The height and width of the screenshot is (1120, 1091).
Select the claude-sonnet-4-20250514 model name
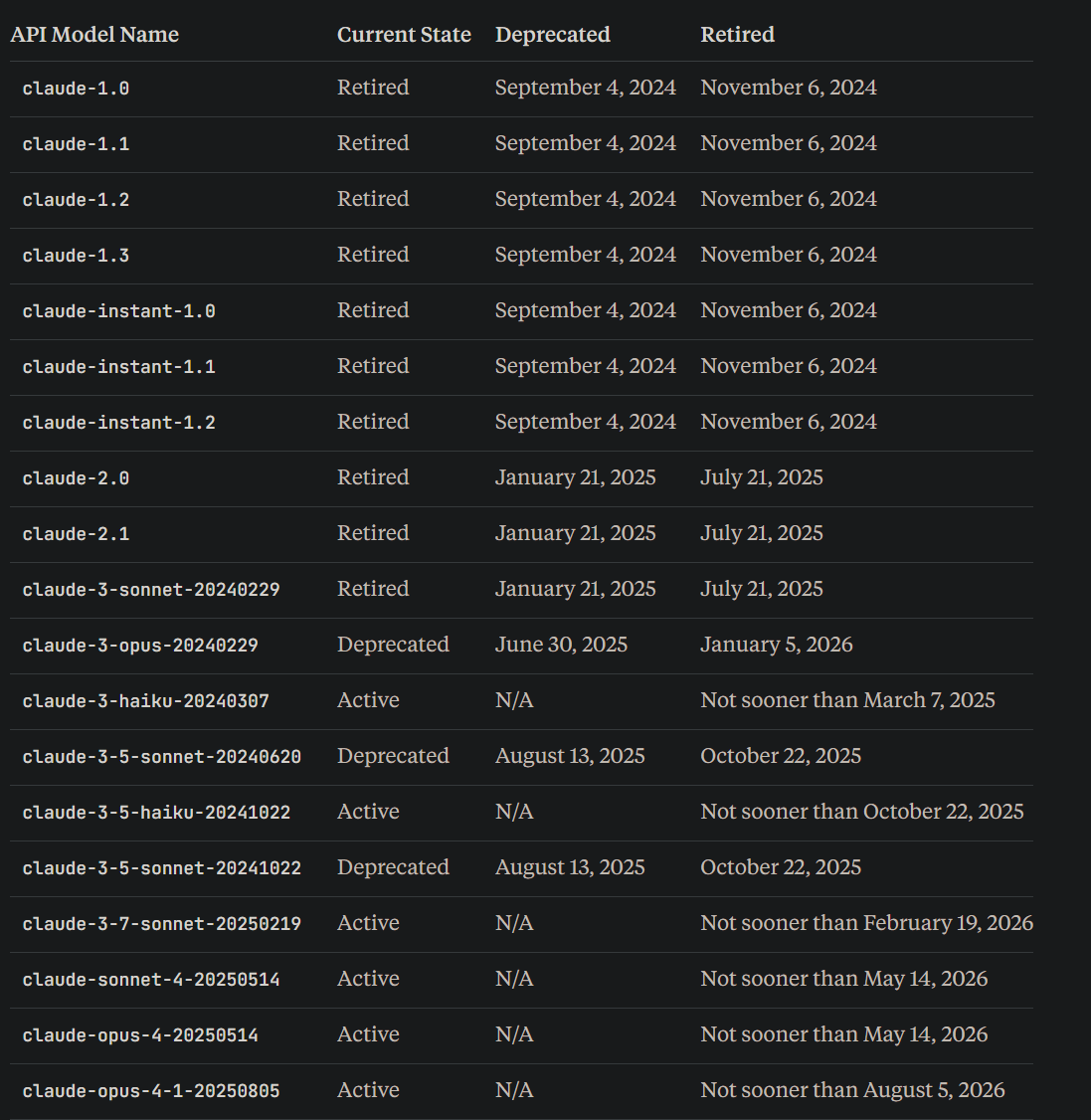tap(151, 980)
